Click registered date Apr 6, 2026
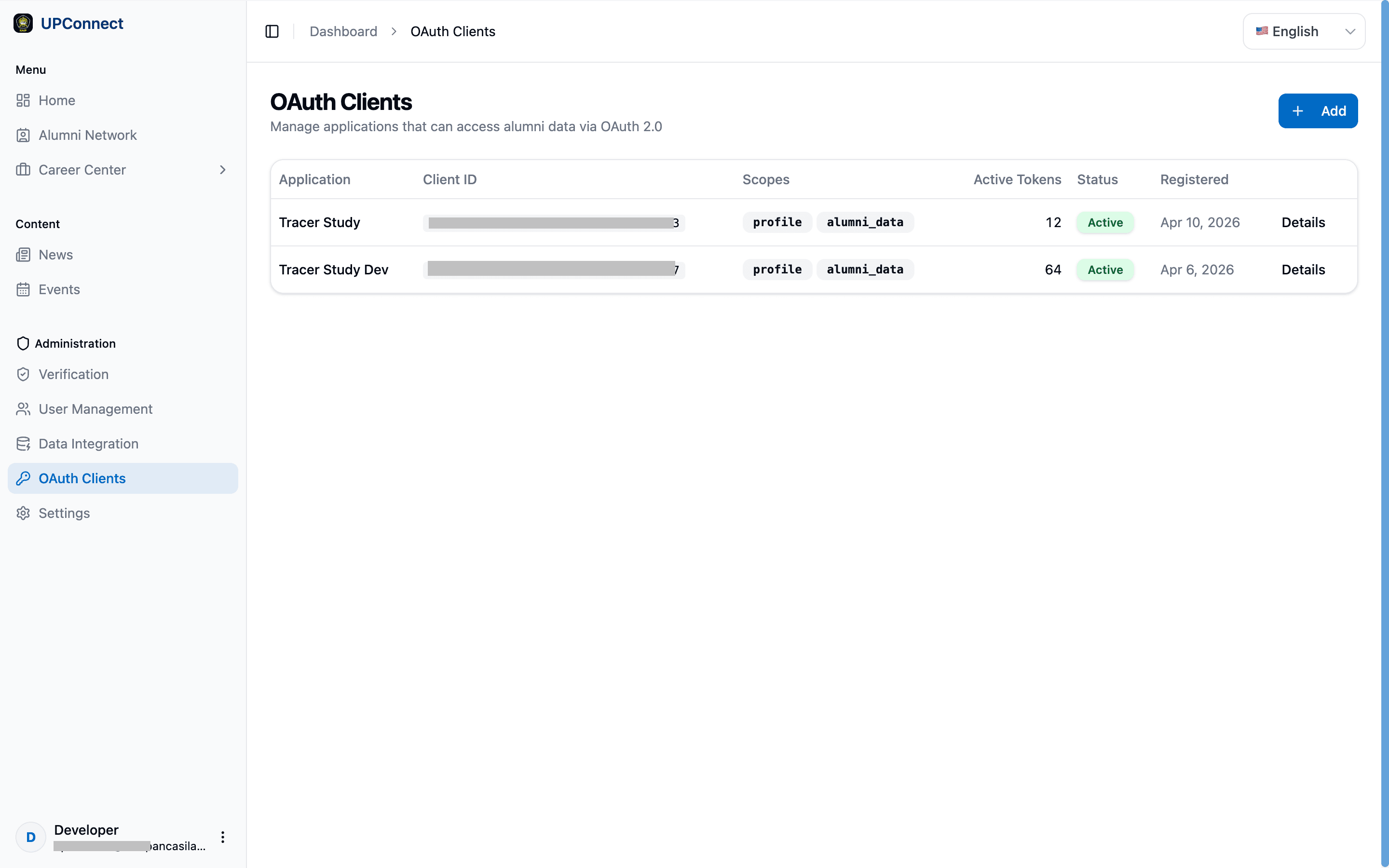The height and width of the screenshot is (868, 1389). [1197, 270]
